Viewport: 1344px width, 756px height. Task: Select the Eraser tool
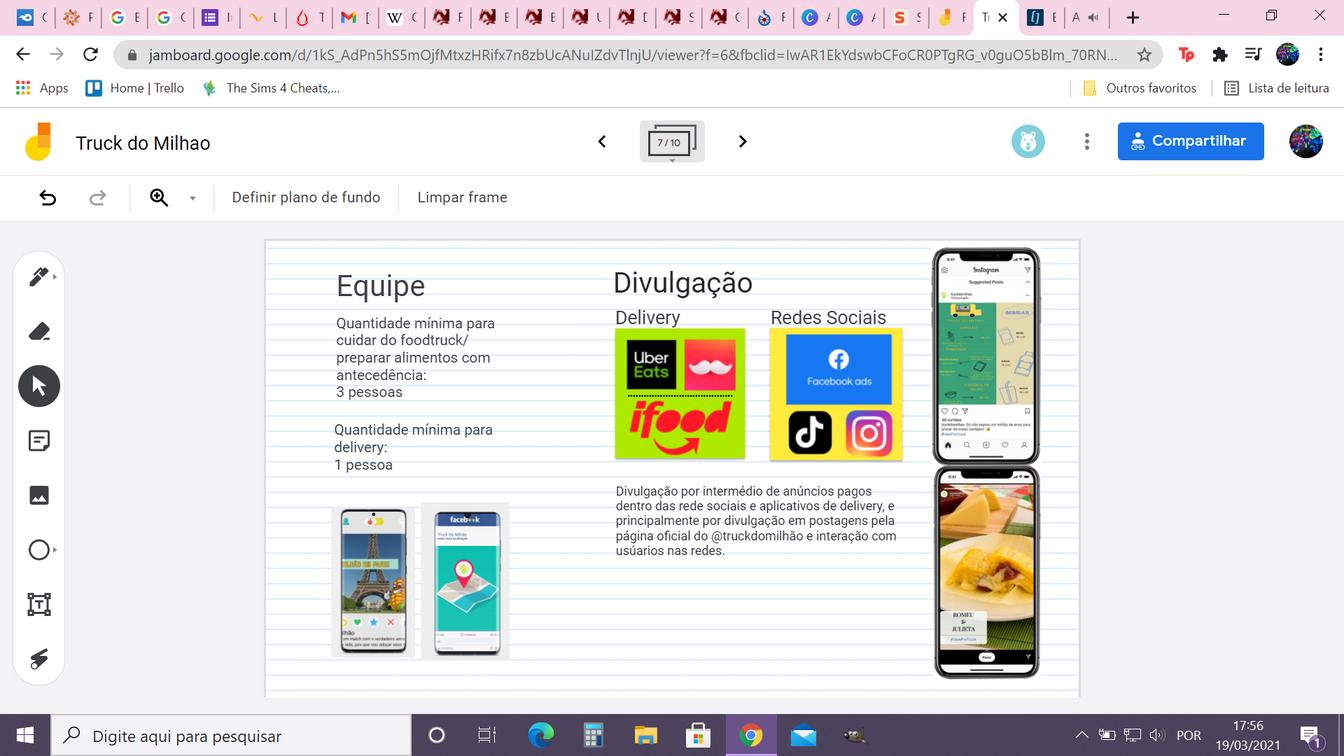[39, 332]
